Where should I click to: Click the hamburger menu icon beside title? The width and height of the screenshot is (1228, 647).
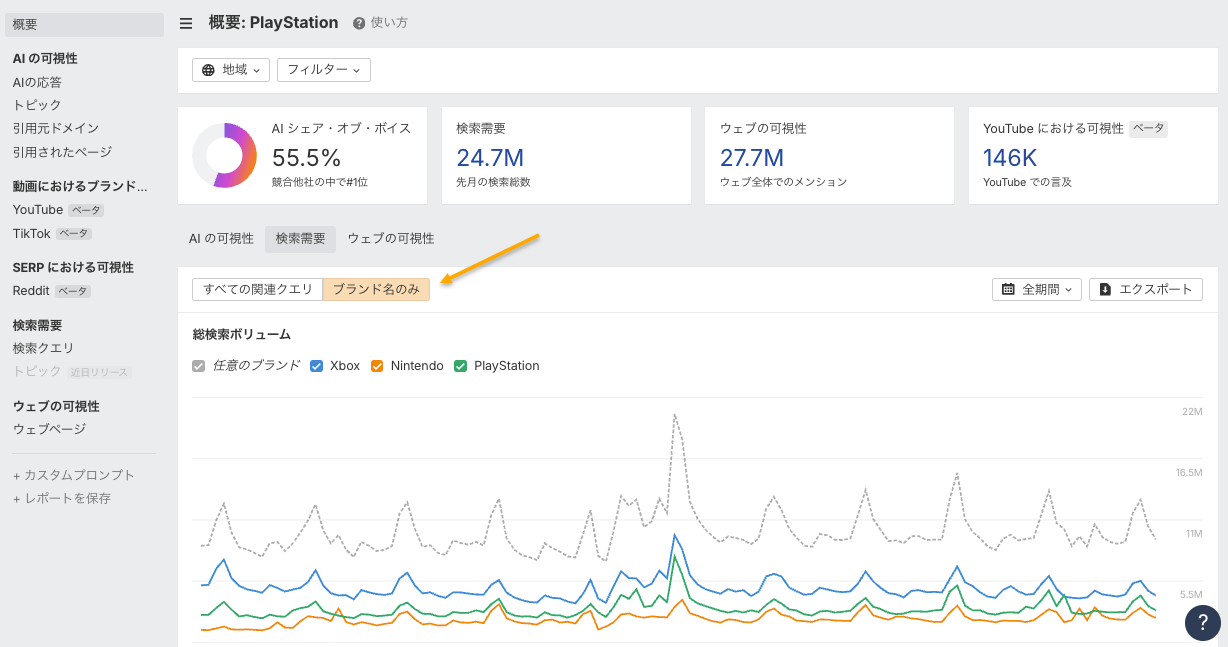click(186, 23)
